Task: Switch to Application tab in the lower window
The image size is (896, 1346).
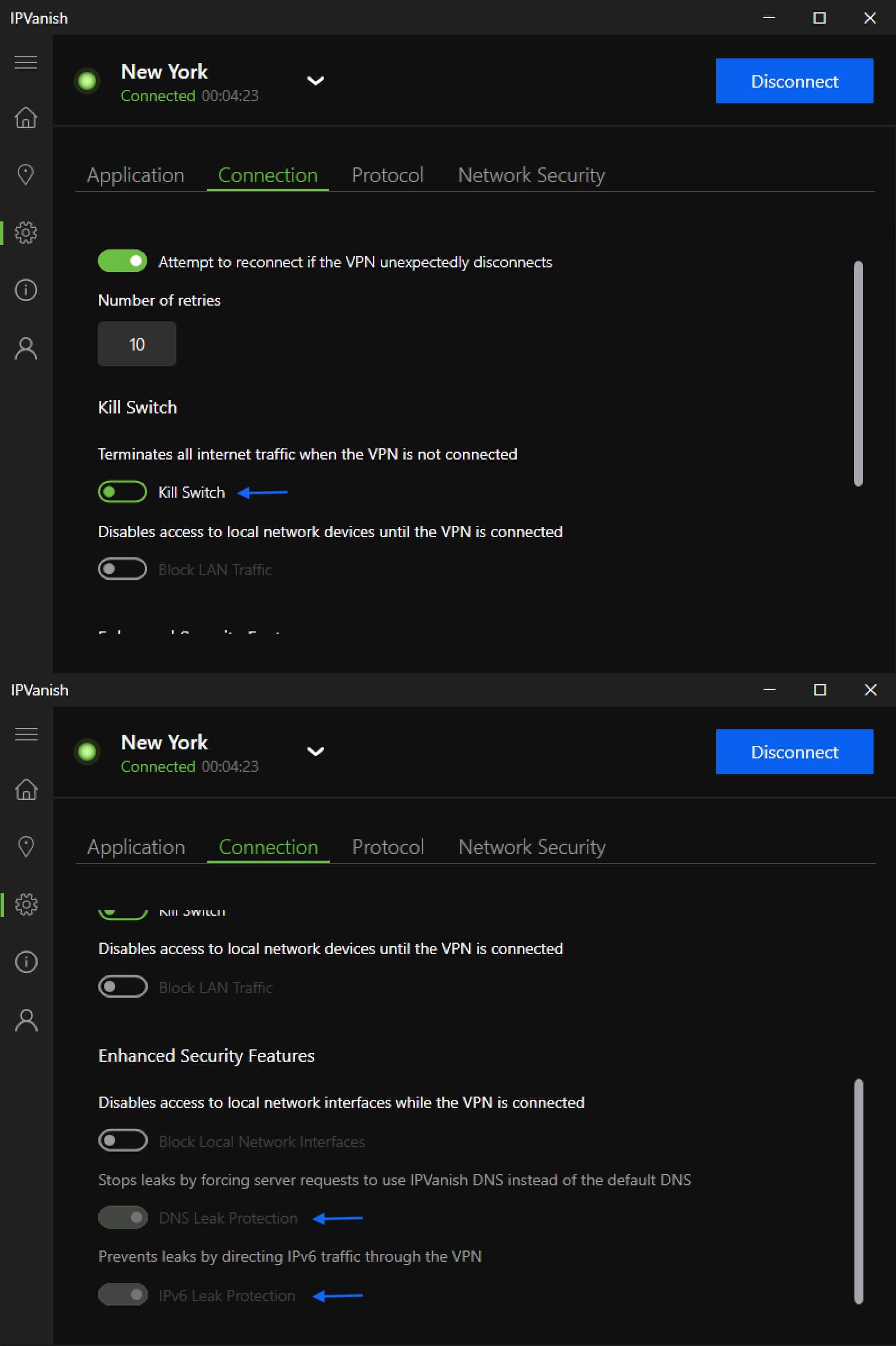Action: (x=136, y=847)
